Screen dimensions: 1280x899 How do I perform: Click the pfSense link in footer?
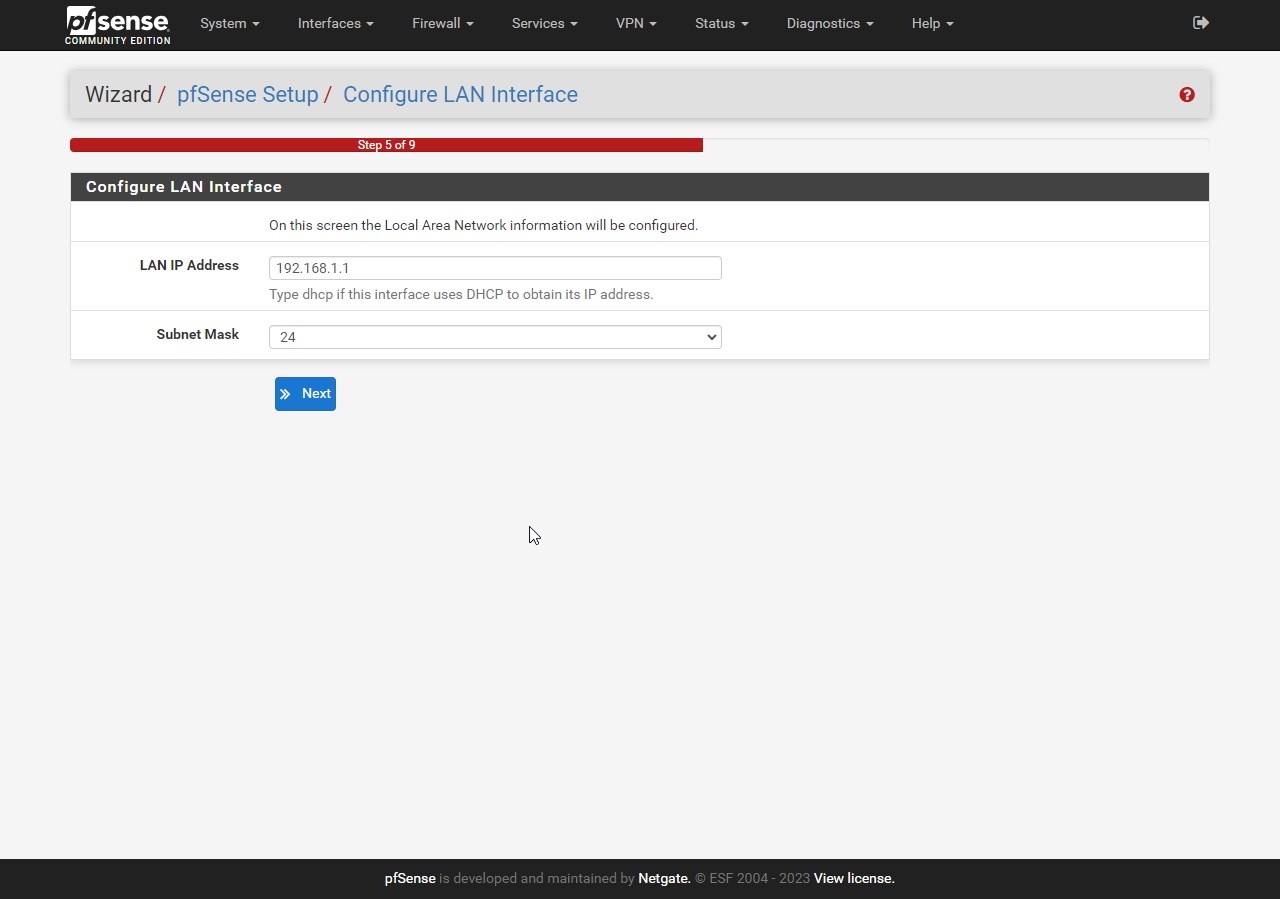point(410,878)
